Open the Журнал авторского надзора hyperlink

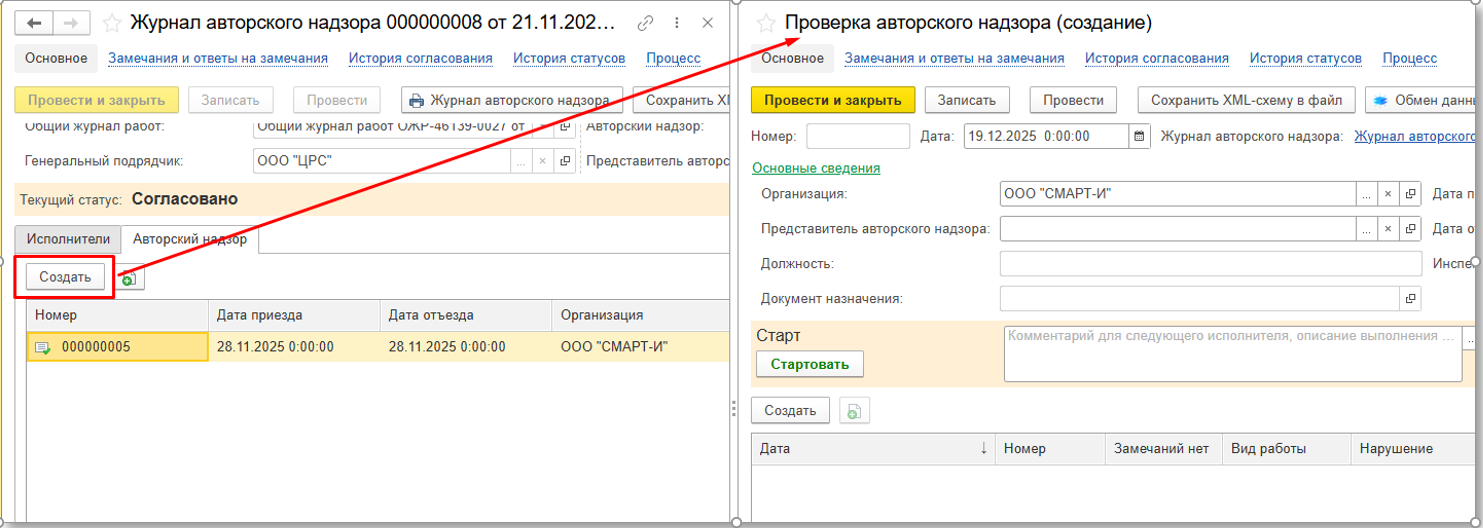click(1416, 136)
